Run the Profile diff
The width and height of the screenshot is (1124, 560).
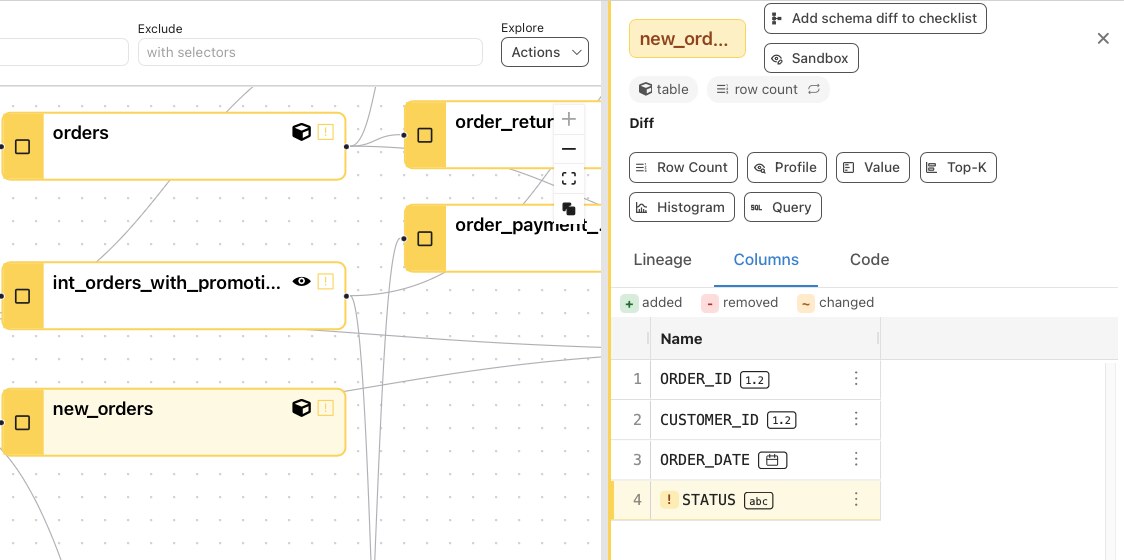786,167
